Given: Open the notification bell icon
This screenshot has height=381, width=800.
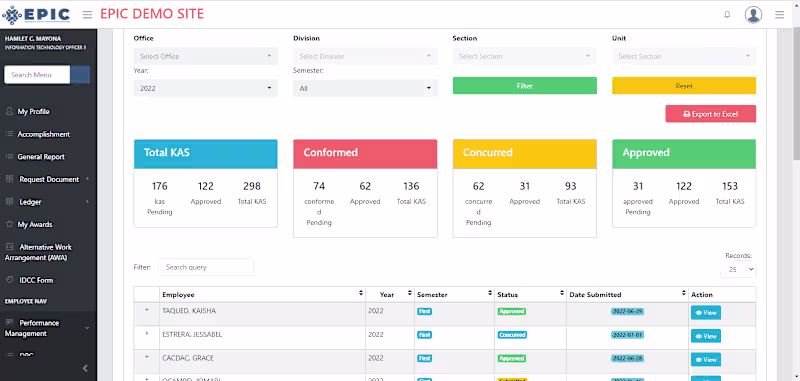Looking at the screenshot, I should (727, 15).
